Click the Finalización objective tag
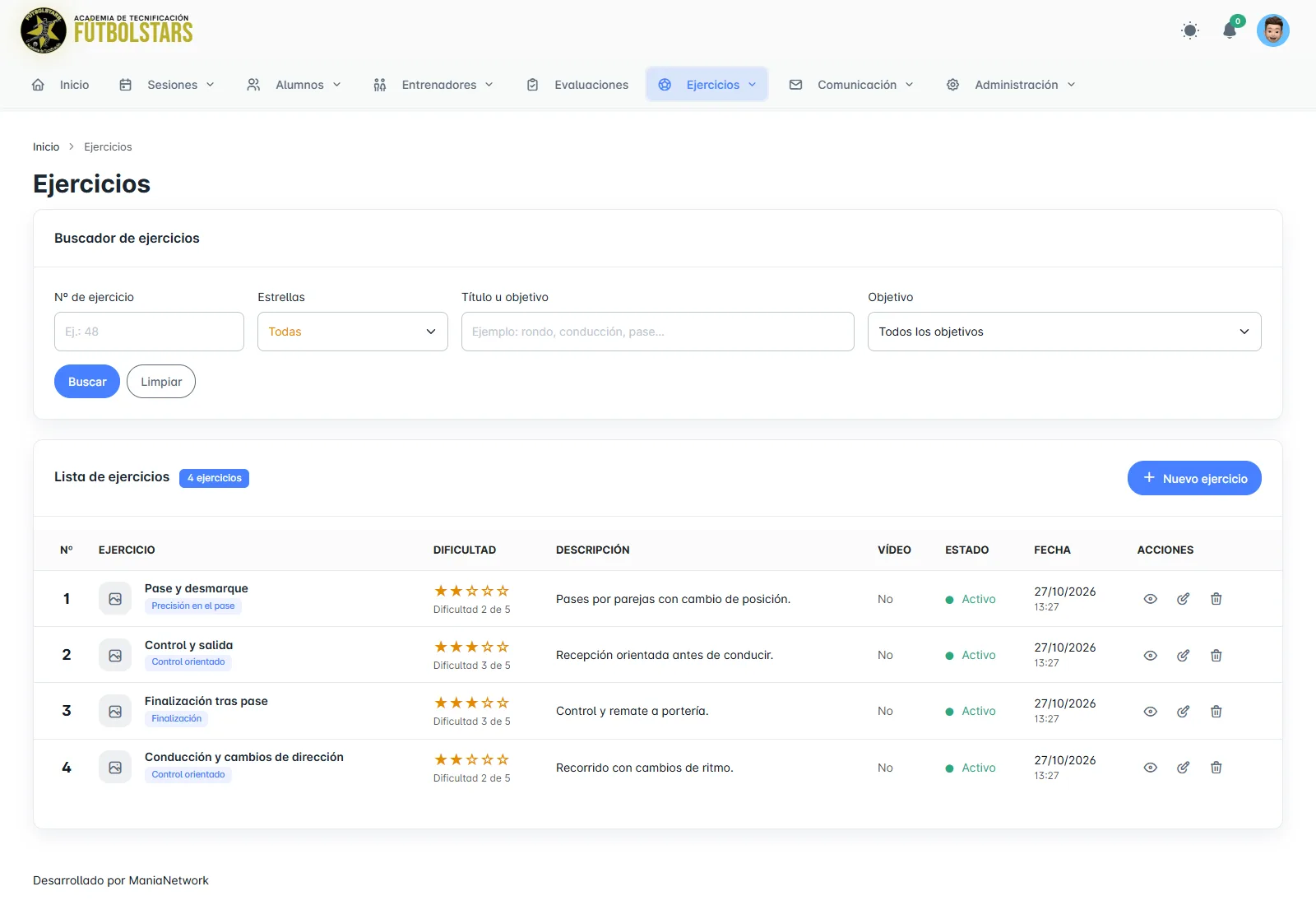Viewport: 1316px width, 905px height. 176,719
